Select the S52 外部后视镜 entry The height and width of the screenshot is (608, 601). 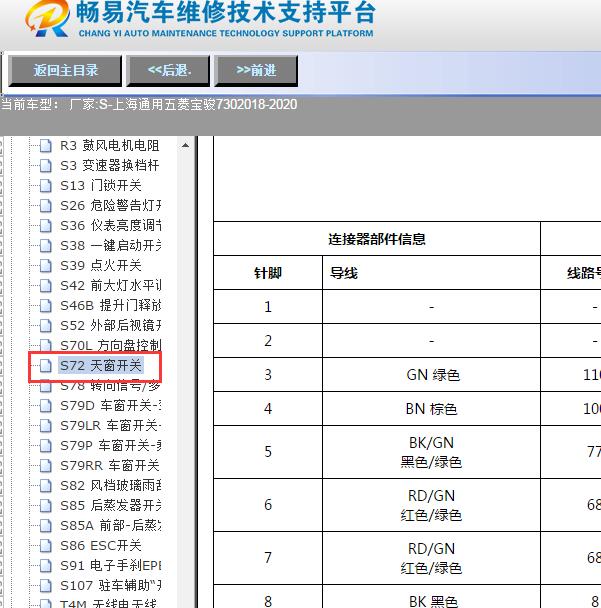point(111,326)
